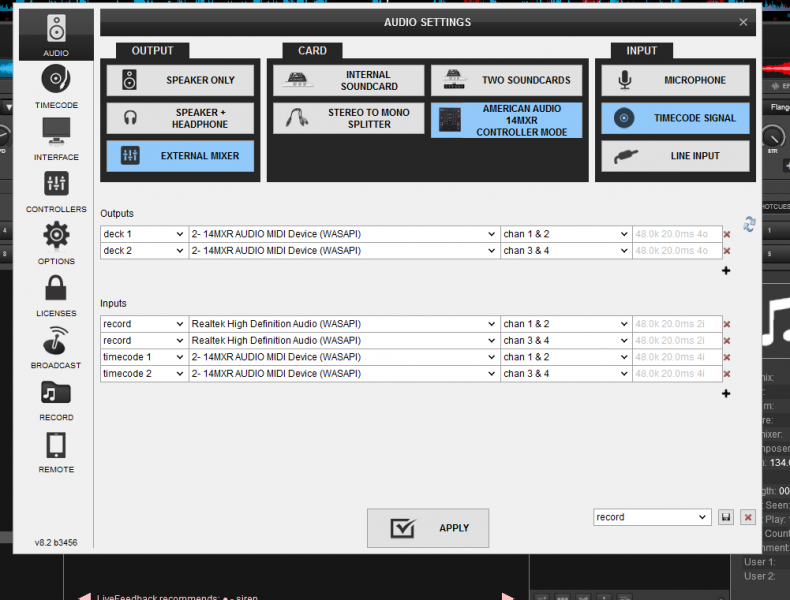
Task: Open the Broadcast settings section
Action: point(56,348)
